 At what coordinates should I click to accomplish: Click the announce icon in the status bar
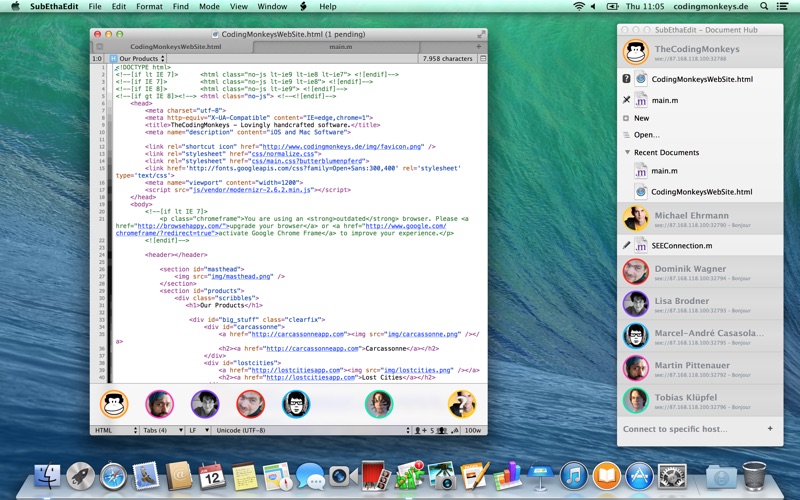455,431
